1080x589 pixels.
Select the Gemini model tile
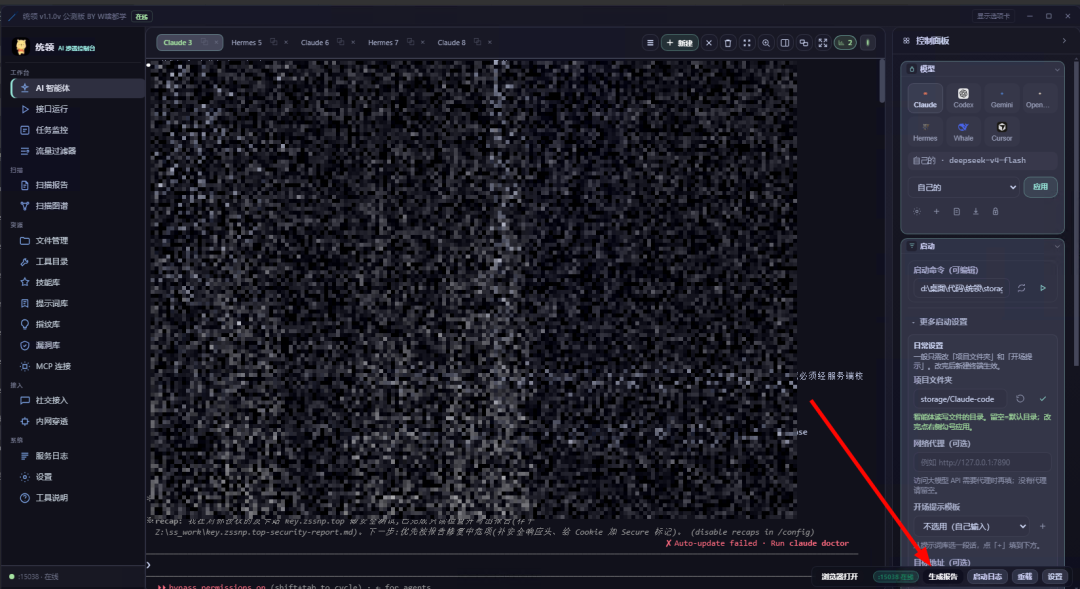coord(1001,98)
